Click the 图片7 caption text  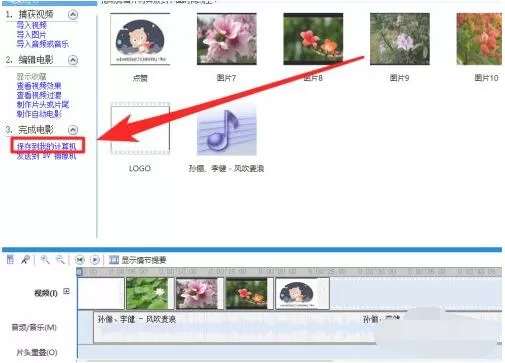click(x=226, y=78)
